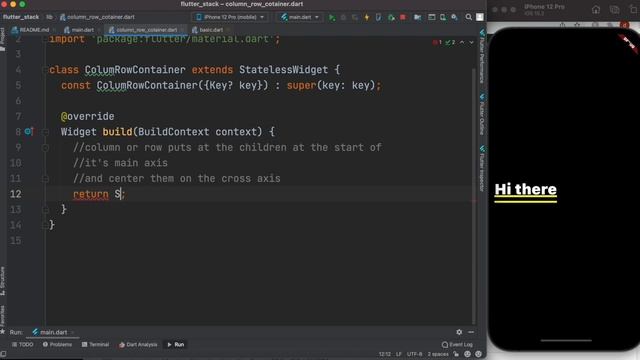Click the Debug bug icon in toolbar
The width and height of the screenshot is (640, 360).
pyautogui.click(x=343, y=17)
